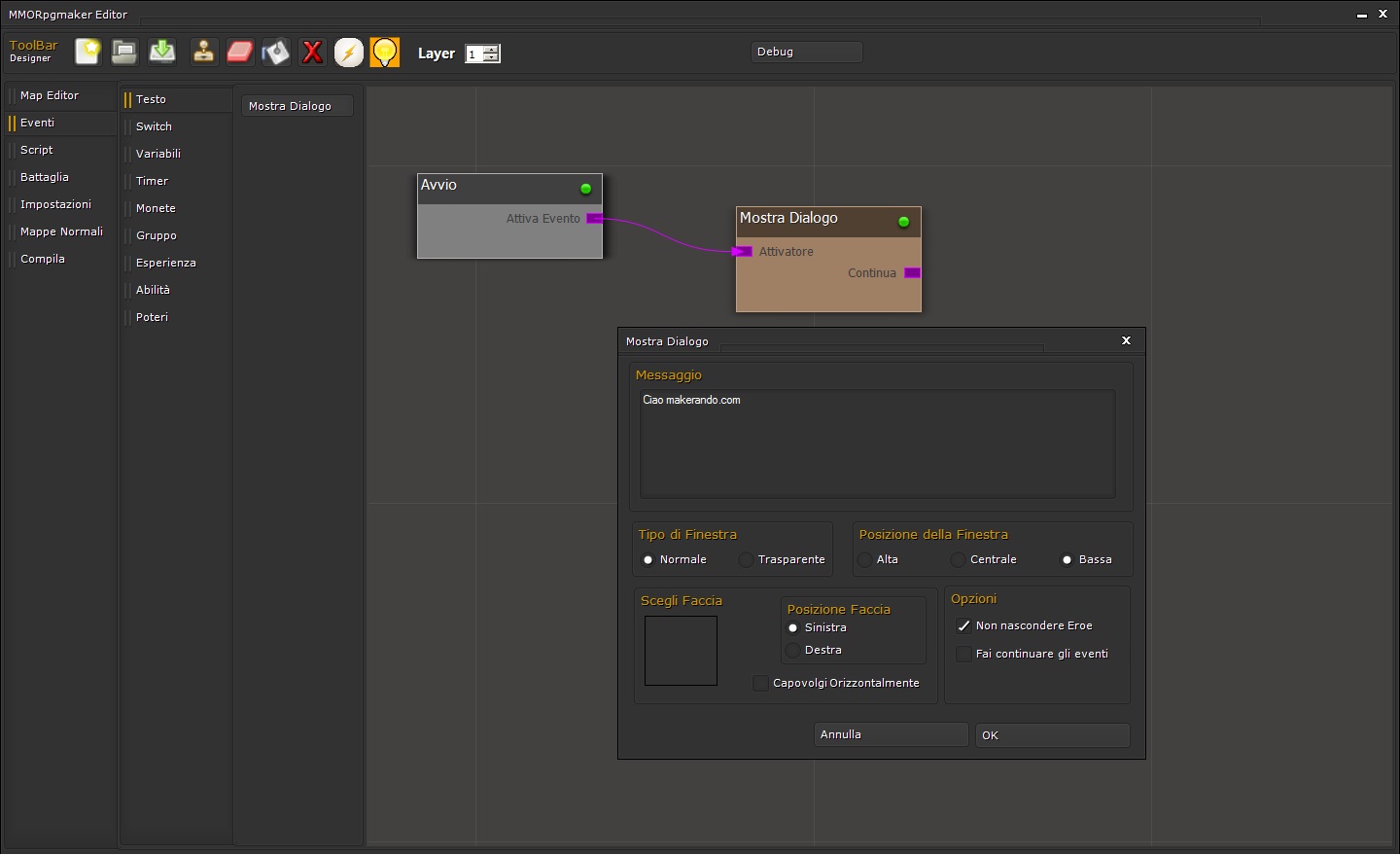Close the Mostra Dialogo dialog
This screenshot has width=1400, height=855.
(x=1126, y=340)
